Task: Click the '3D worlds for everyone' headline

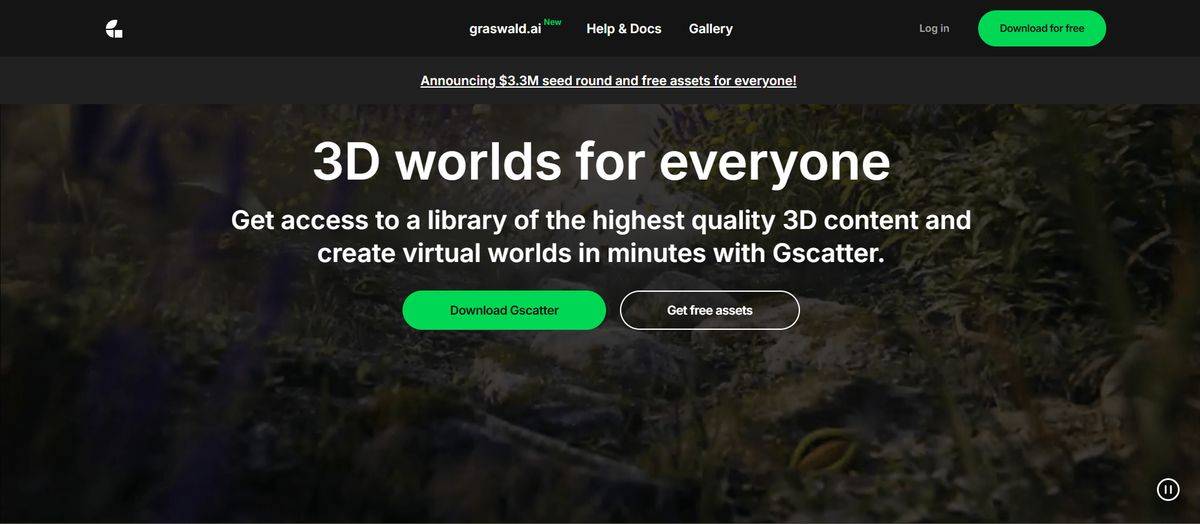Action: 601,162
